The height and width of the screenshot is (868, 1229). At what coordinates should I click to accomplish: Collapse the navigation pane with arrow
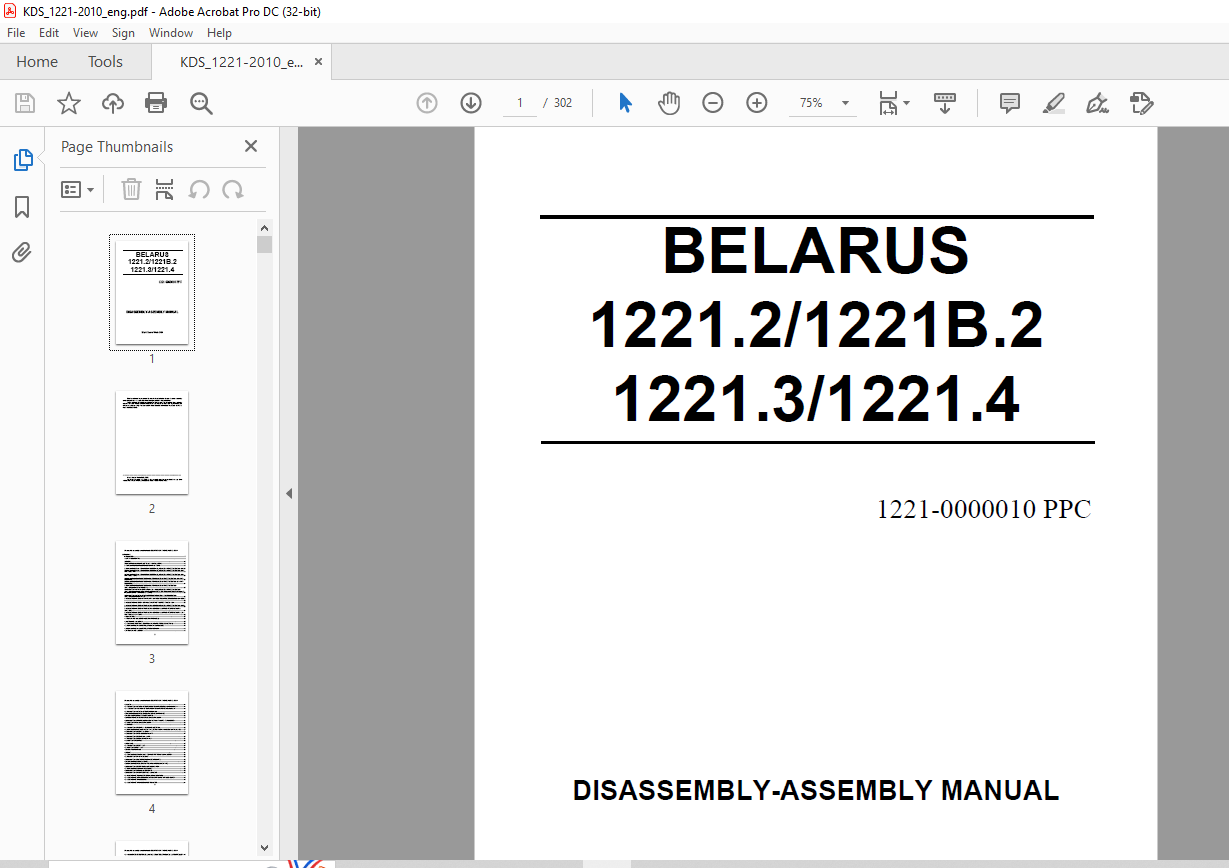pos(289,493)
